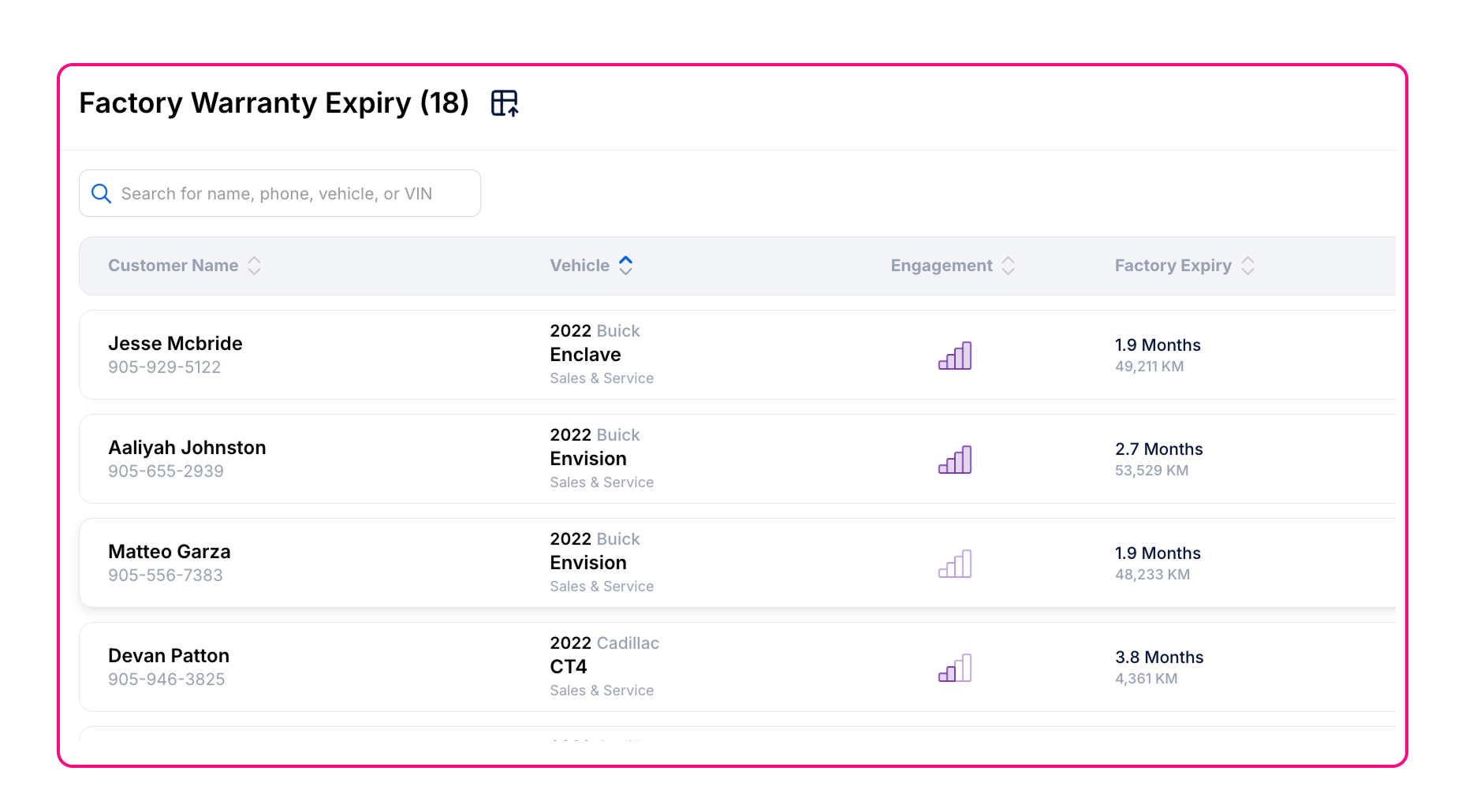Click the 2022 Buick Enclave vehicle

[595, 343]
